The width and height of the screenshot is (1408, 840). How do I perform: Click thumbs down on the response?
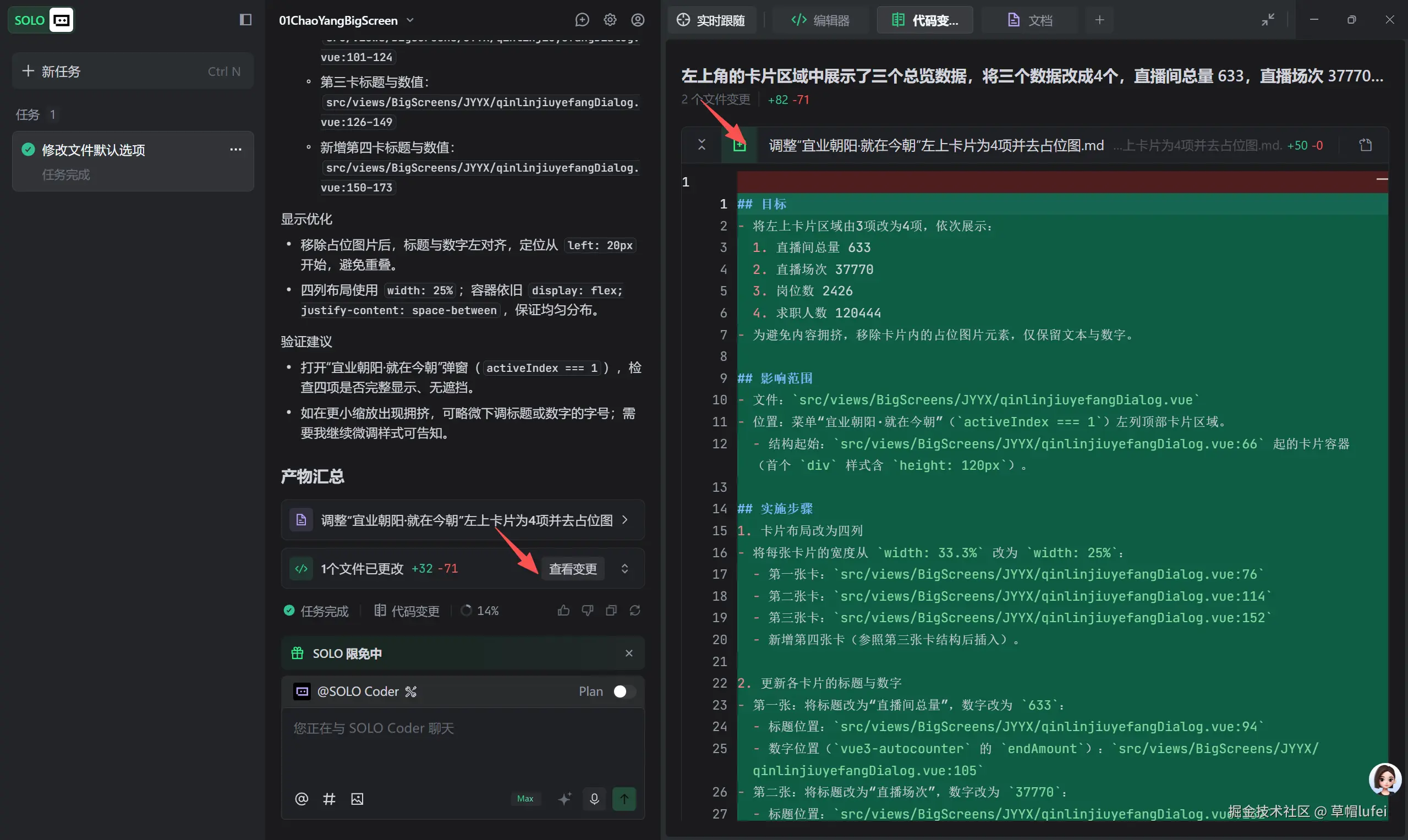(588, 610)
